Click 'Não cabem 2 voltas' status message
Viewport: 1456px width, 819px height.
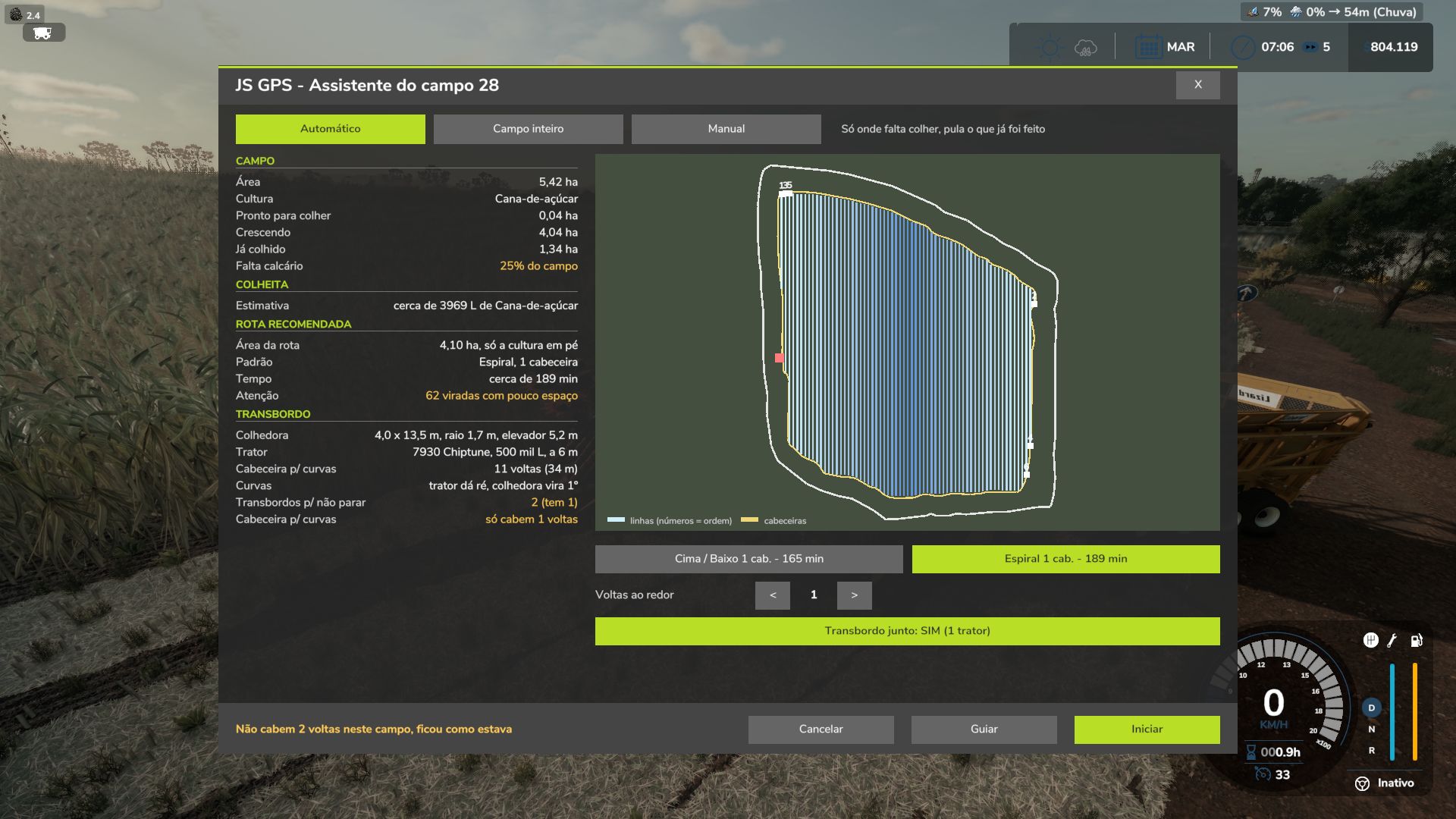pyautogui.click(x=374, y=730)
